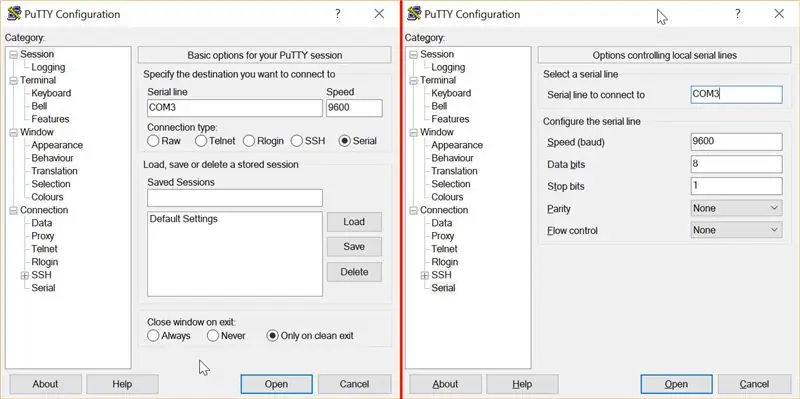The width and height of the screenshot is (800, 399).
Task: Select Serial category in left window tree
Action: [x=43, y=288]
